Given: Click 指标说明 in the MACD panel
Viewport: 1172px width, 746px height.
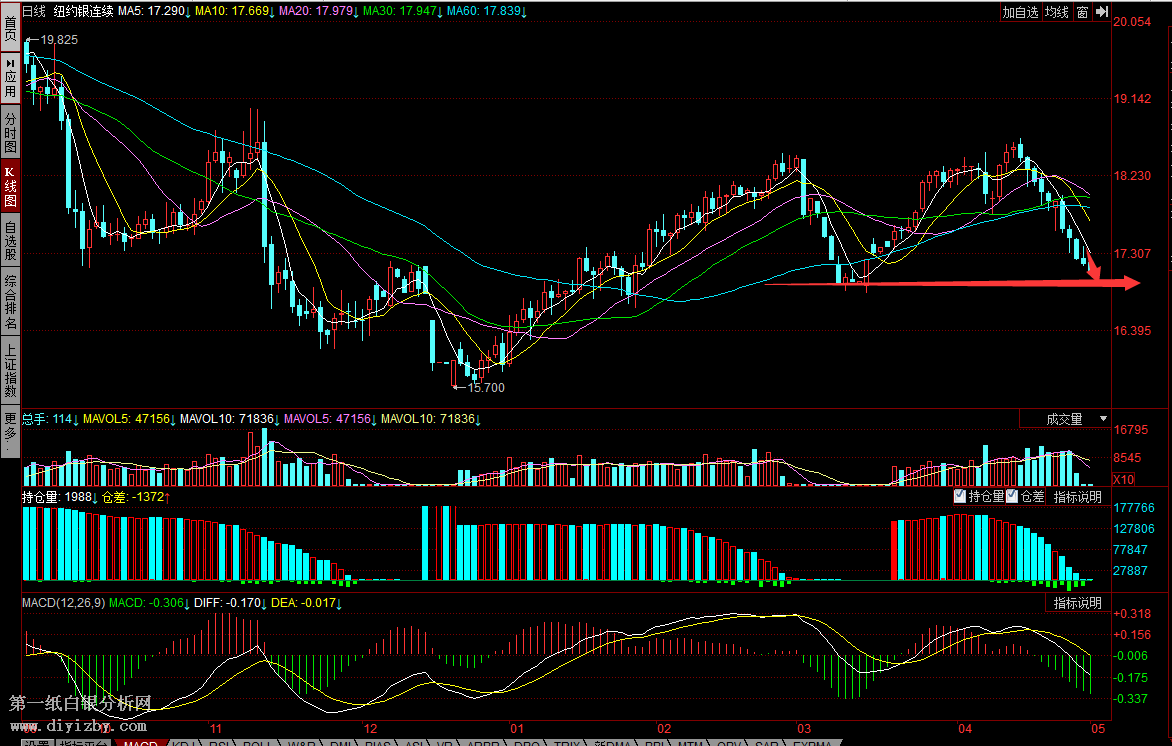Looking at the screenshot, I should coord(1077,603).
